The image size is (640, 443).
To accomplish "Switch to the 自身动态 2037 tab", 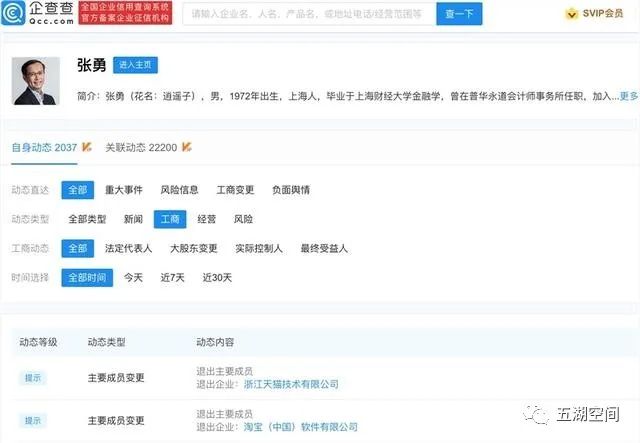I will (44, 147).
